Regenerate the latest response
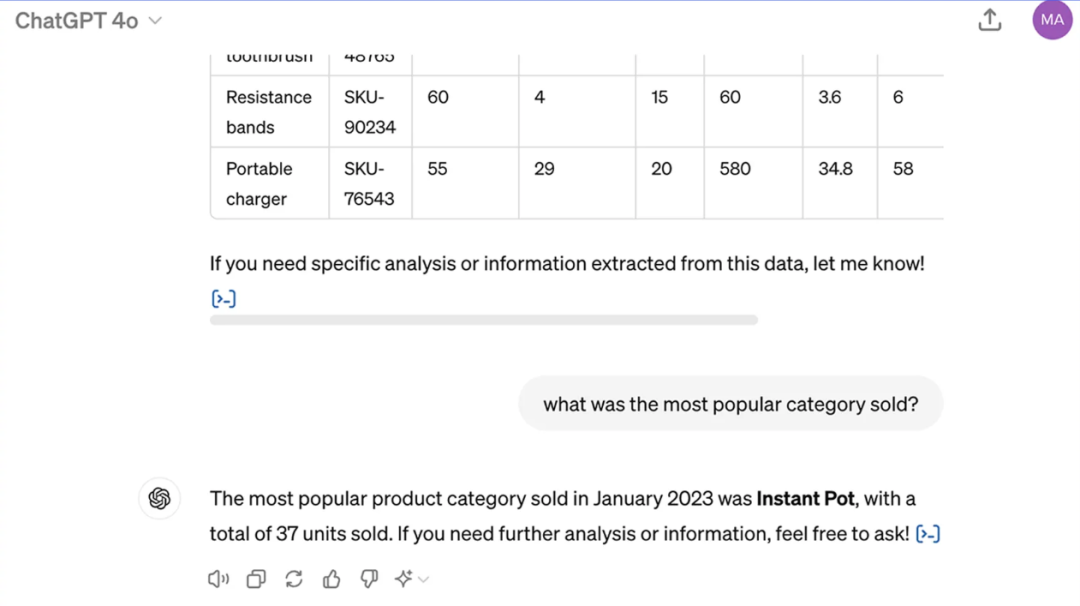Image resolution: width=1080 pixels, height=606 pixels. click(x=294, y=579)
